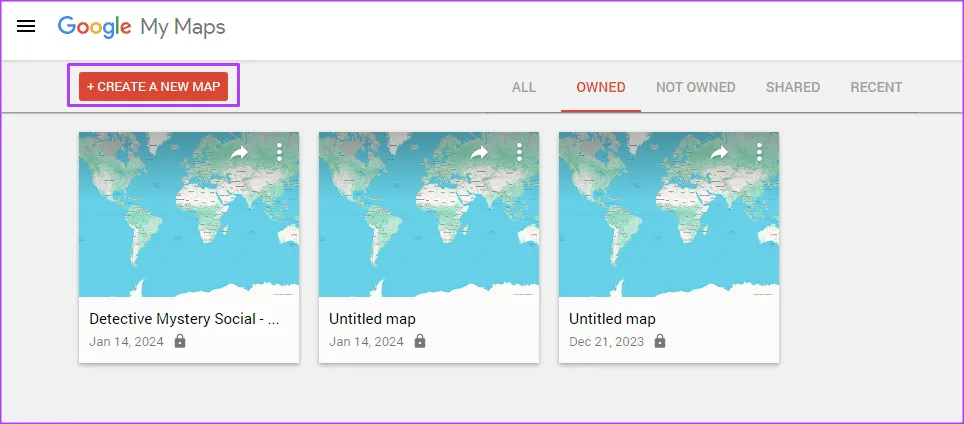Open three-dot menu on Detective Mystery Social map
The height and width of the screenshot is (424, 964).
(x=279, y=152)
